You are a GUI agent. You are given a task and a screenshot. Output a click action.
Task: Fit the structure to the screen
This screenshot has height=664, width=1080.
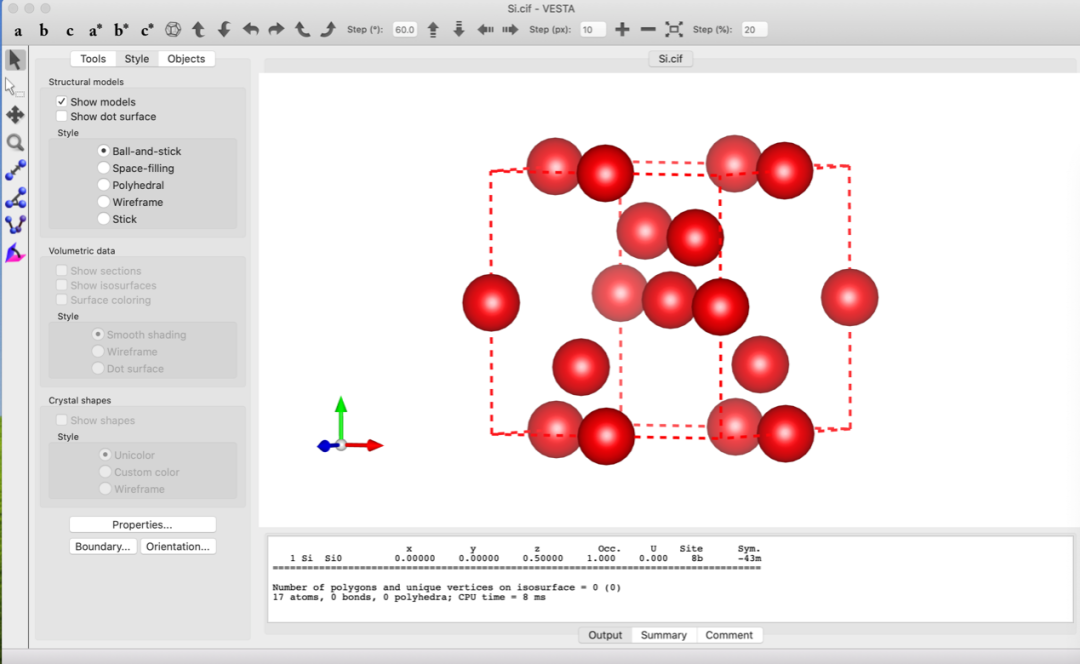(674, 30)
